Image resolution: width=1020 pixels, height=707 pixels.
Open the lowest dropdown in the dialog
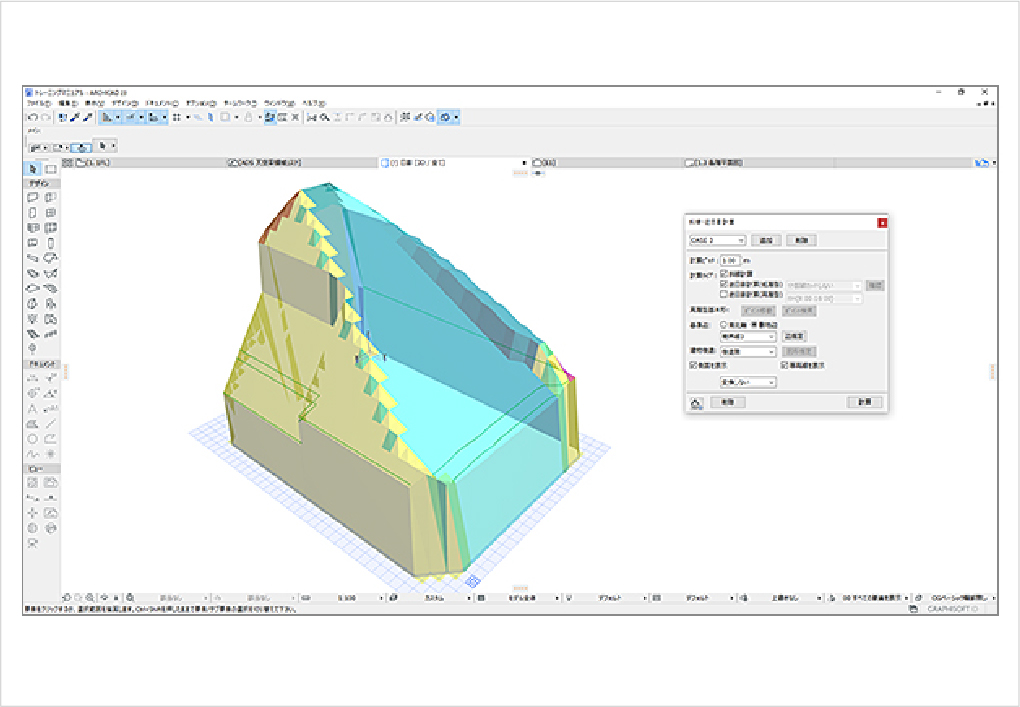tap(748, 382)
